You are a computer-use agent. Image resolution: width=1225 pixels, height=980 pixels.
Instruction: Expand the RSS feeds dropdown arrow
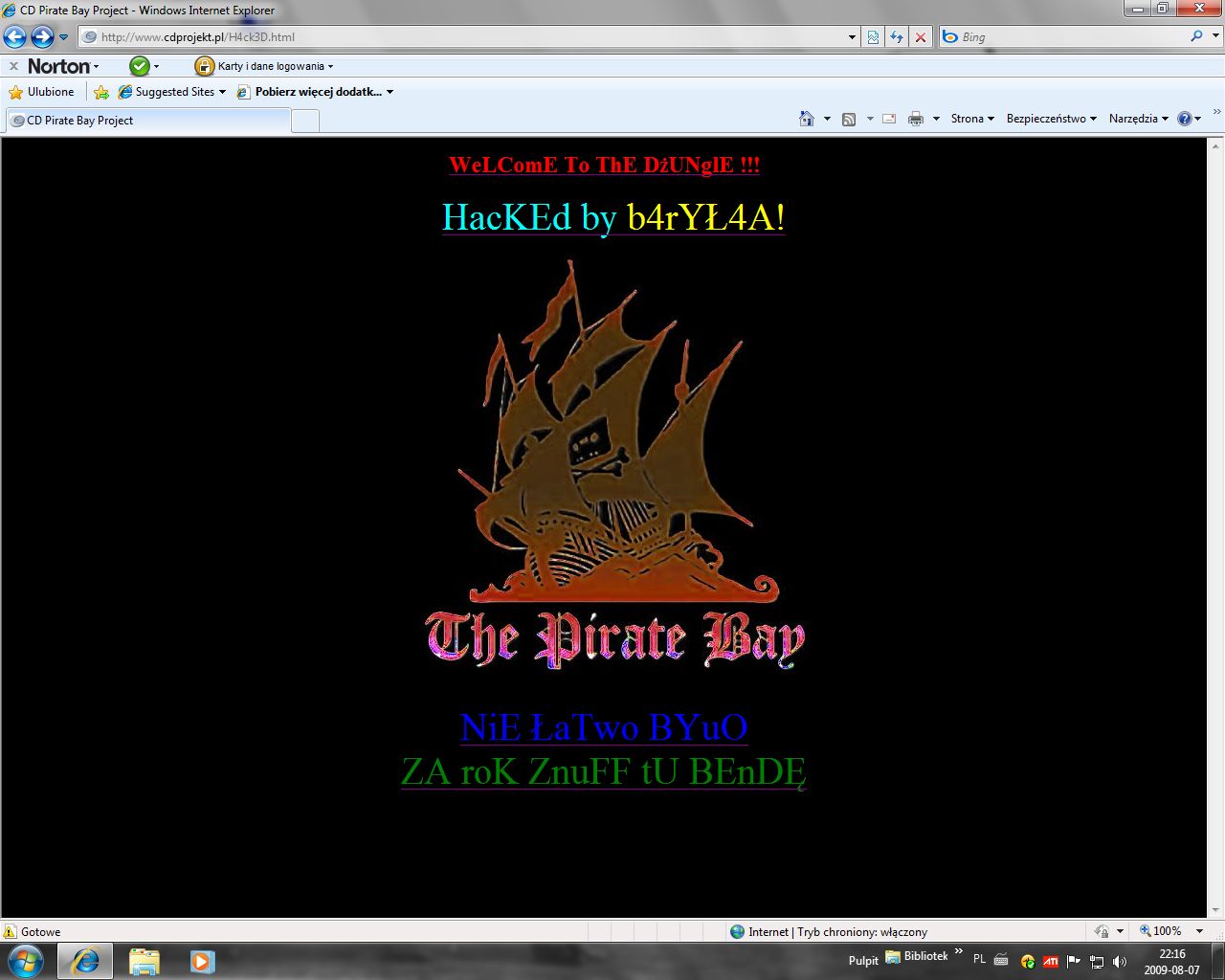870,119
